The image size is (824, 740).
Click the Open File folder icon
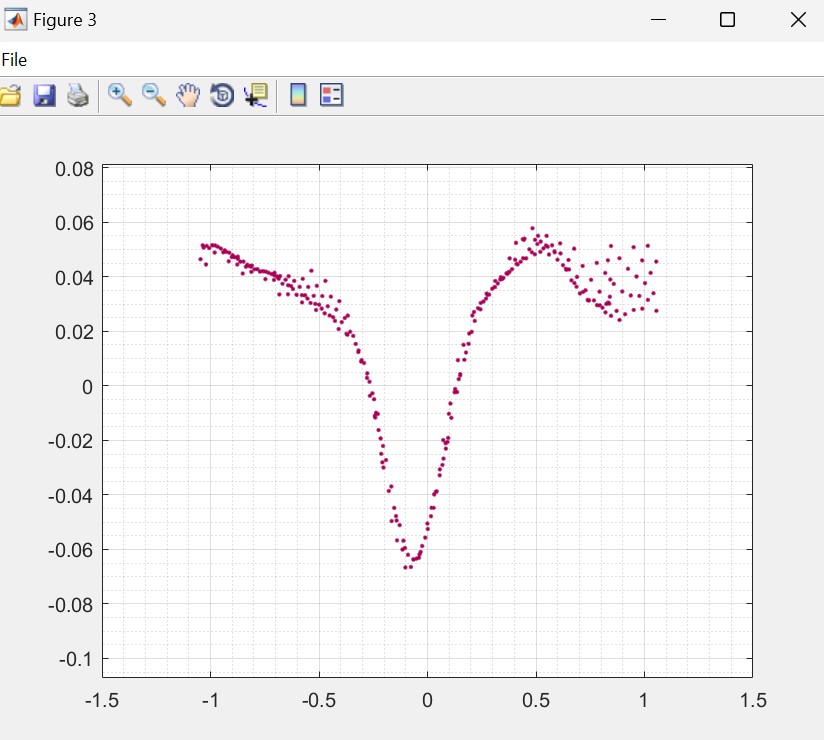(10, 96)
